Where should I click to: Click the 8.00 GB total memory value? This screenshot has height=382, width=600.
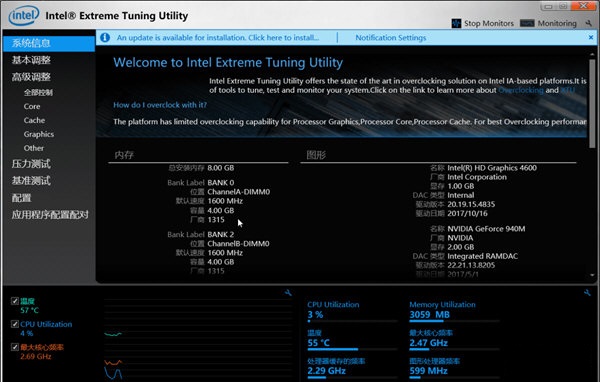point(221,168)
